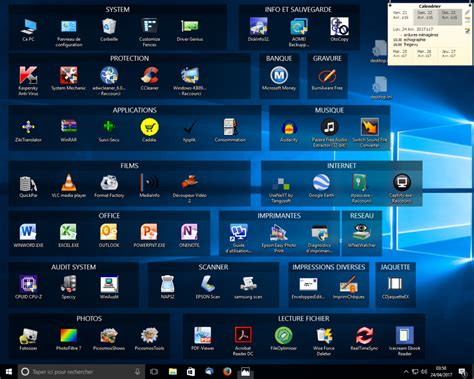Image resolution: width=474 pixels, height=379 pixels.
Task: Launch ZikiTranslator icon
Action: [28, 127]
